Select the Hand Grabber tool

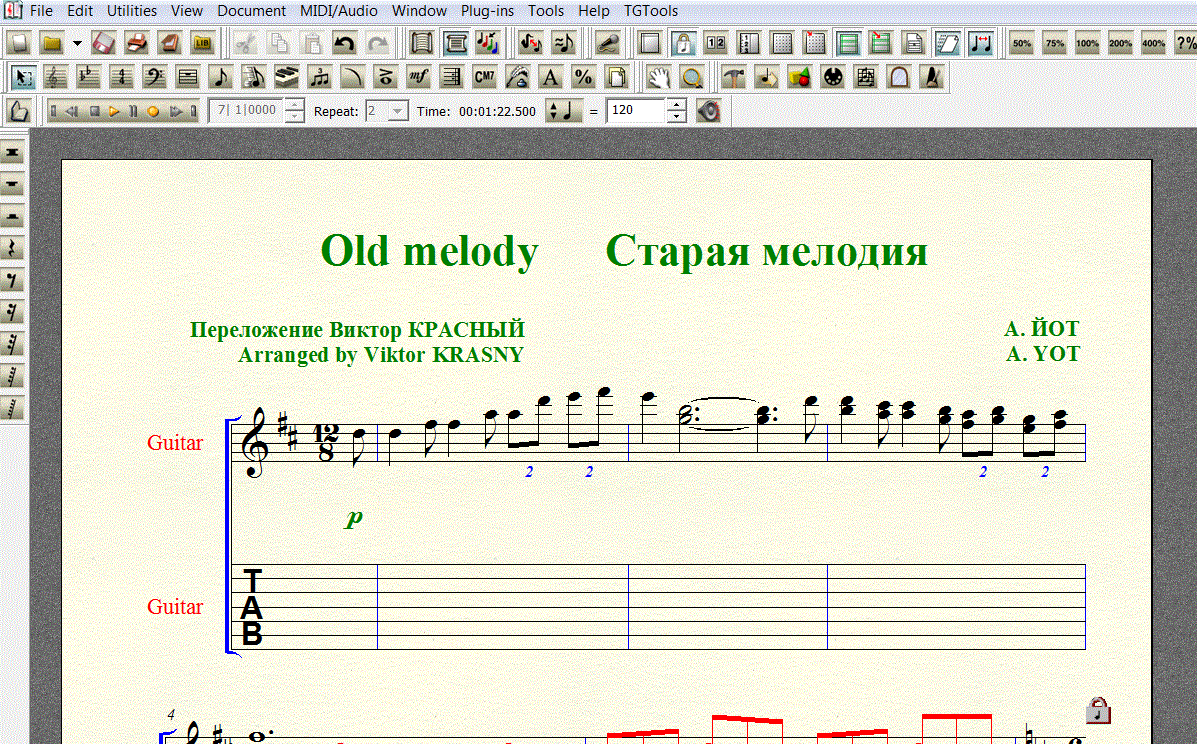point(658,77)
